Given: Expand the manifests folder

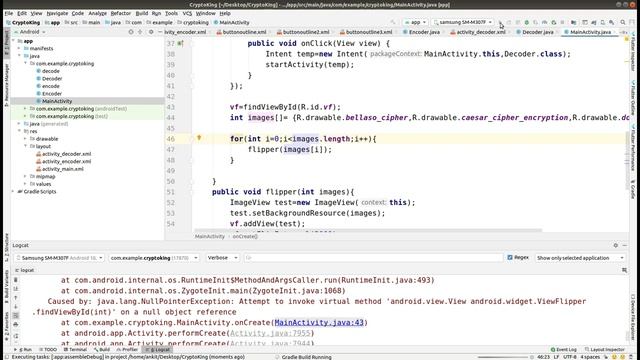Looking at the screenshot, I should tap(19, 48).
